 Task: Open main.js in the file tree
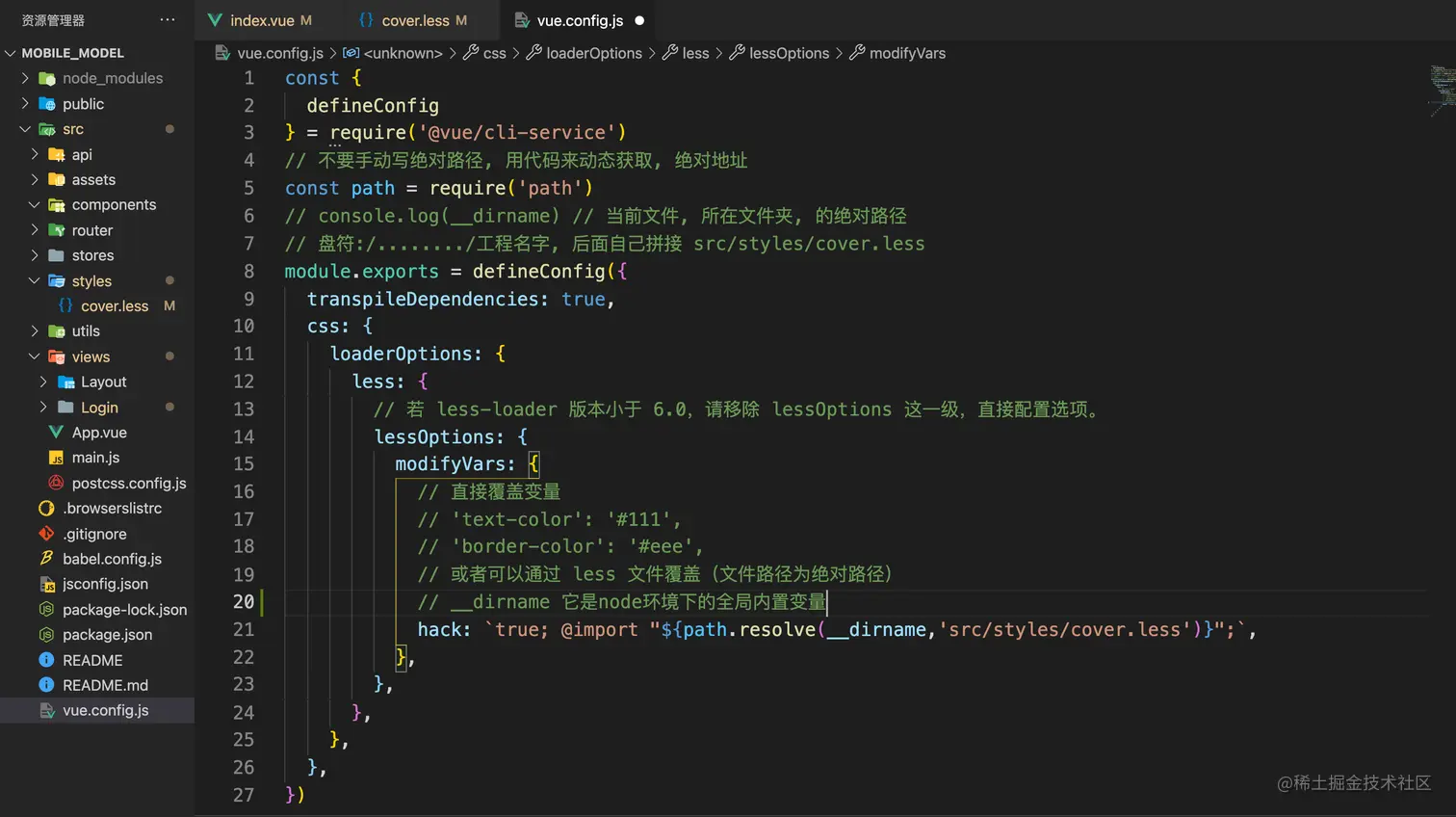point(97,458)
